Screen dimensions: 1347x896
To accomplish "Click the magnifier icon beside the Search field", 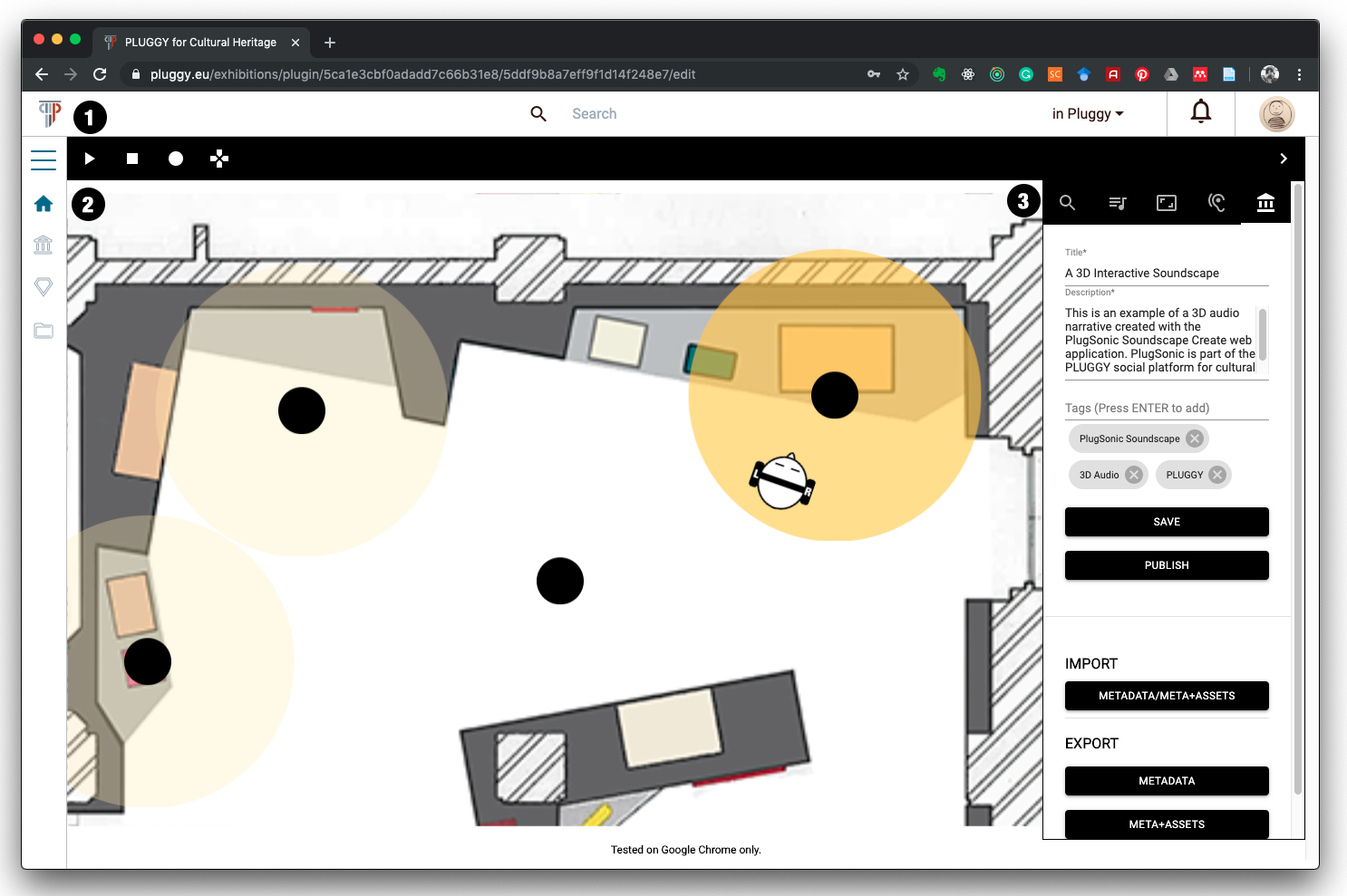I will click(538, 113).
